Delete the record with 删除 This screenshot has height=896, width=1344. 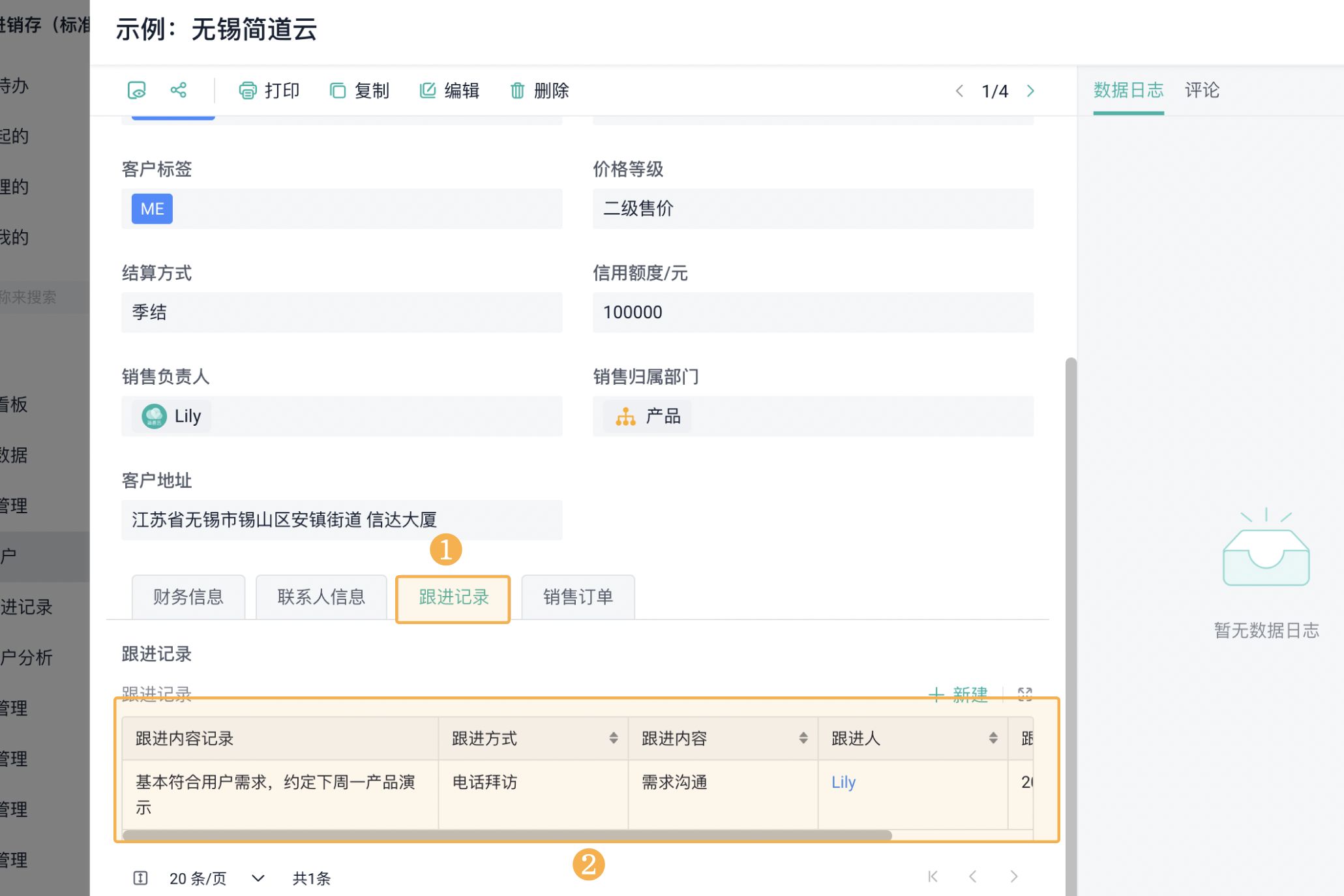coord(539,91)
